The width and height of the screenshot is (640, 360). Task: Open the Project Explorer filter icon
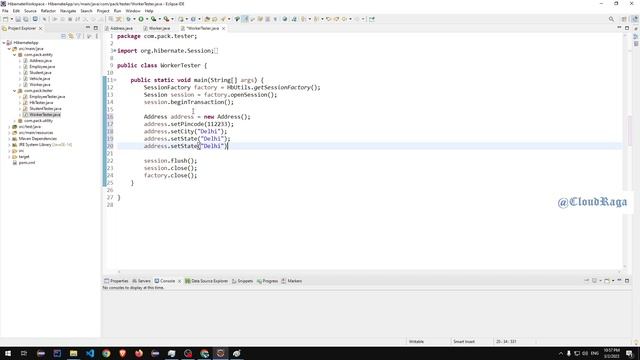pyautogui.click(x=79, y=36)
